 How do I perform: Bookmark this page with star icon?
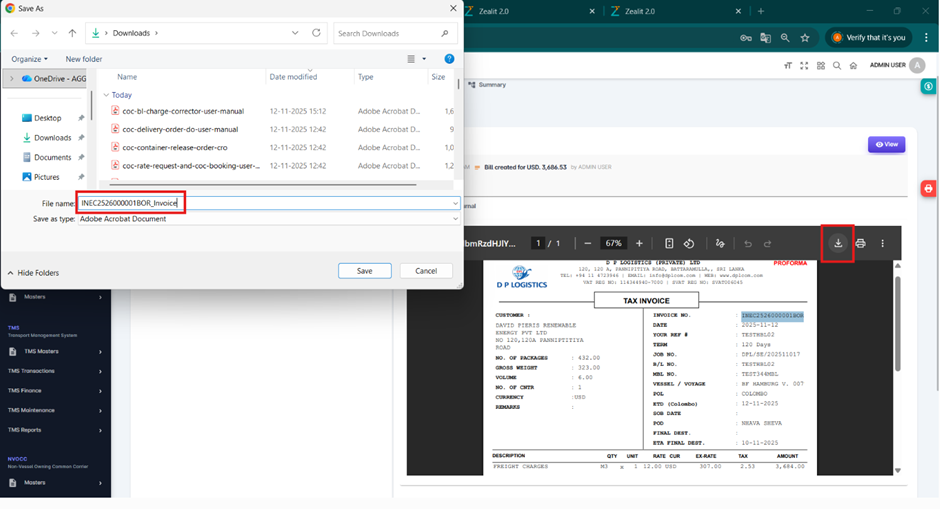tap(804, 38)
